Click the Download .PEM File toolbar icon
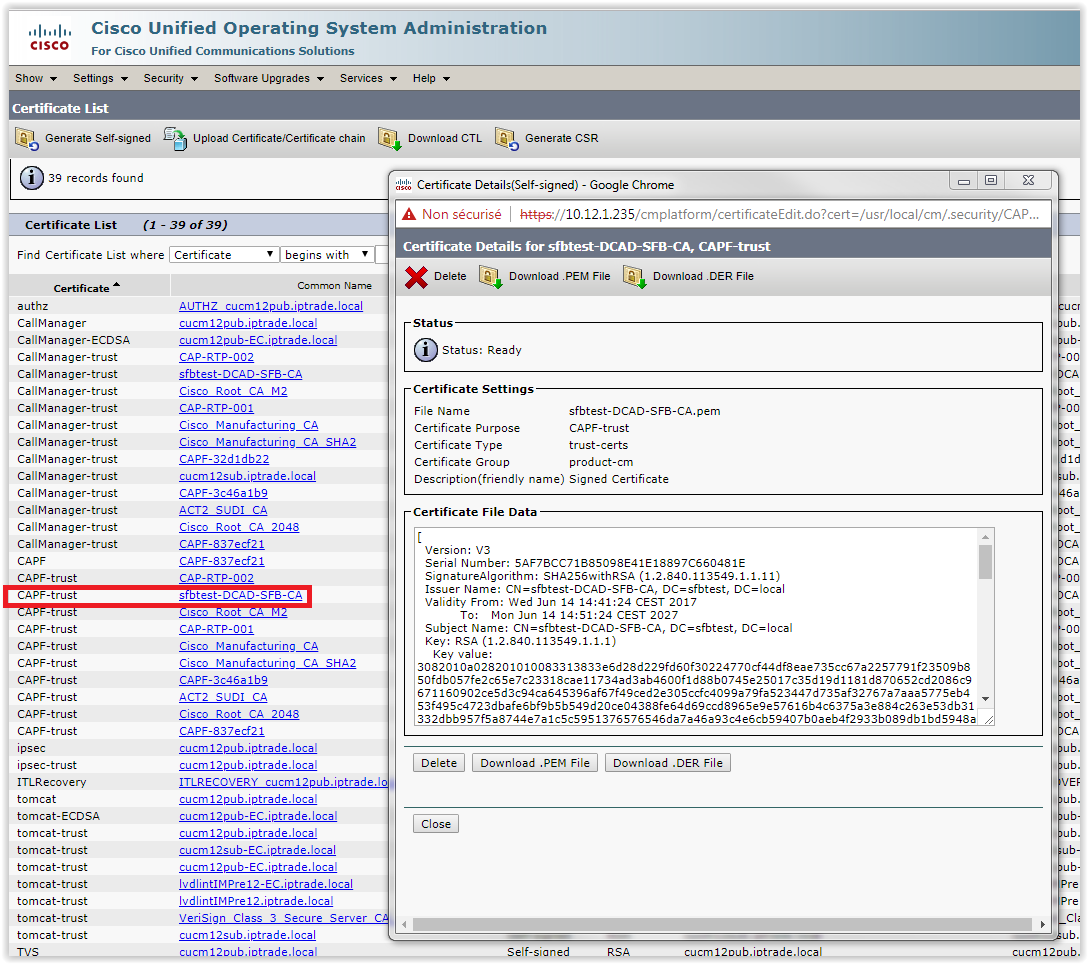 coord(491,277)
